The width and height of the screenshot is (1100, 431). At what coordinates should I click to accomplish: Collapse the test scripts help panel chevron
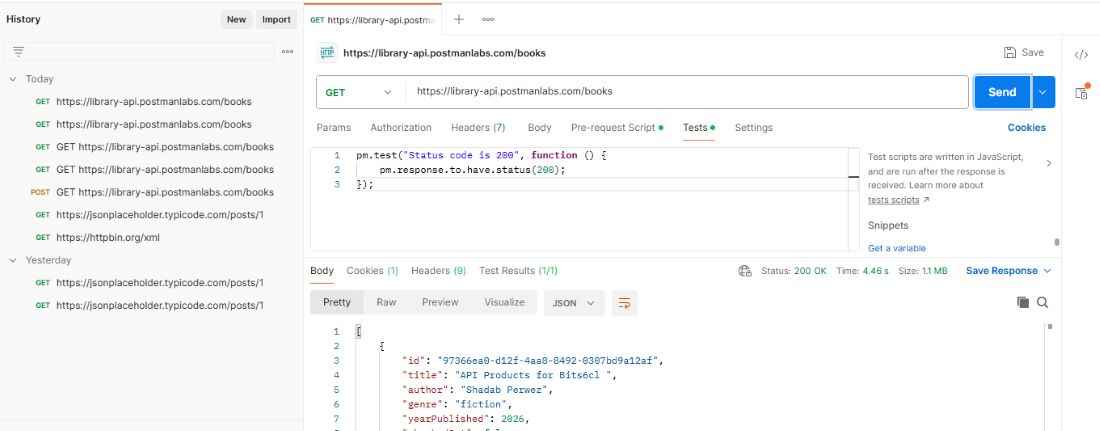(1049, 163)
